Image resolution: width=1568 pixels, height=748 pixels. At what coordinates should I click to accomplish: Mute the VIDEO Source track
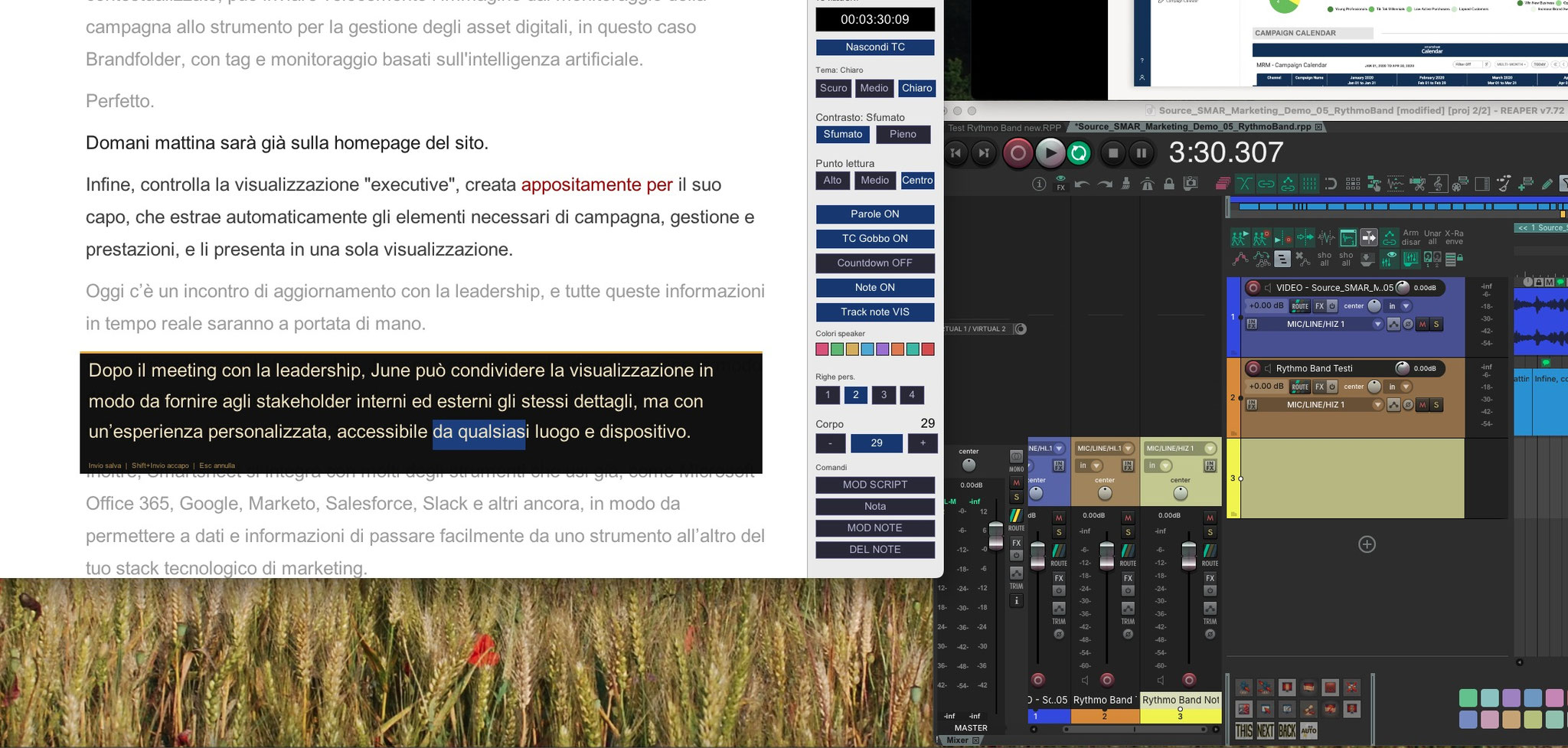tap(1423, 325)
